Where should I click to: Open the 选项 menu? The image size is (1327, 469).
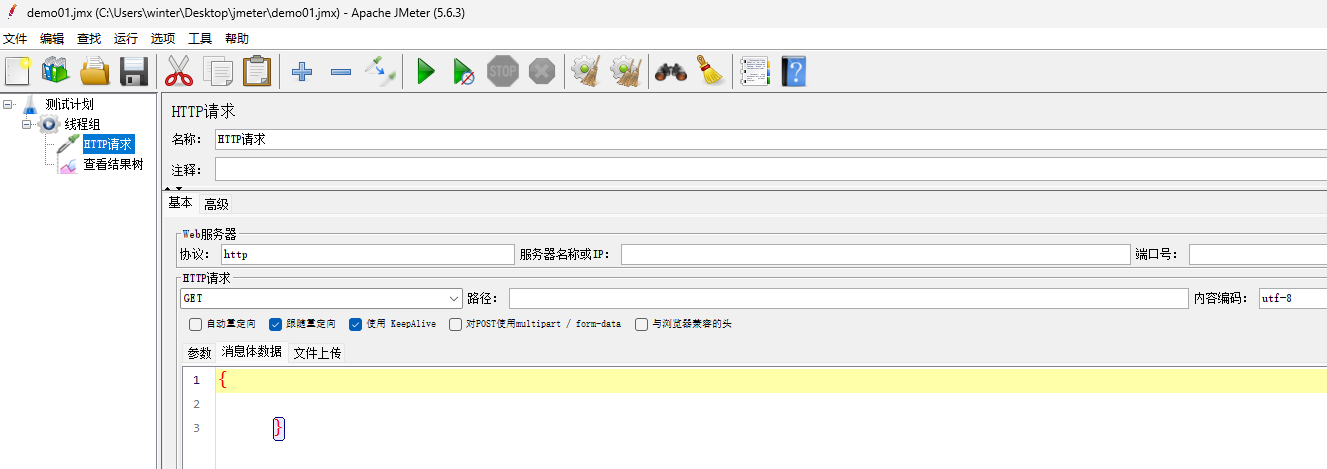(163, 38)
